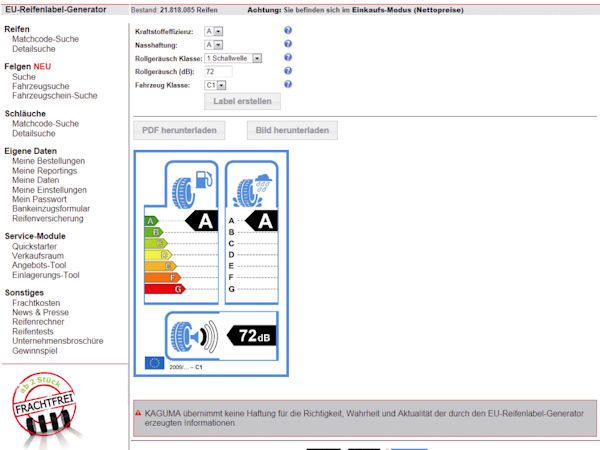The image size is (600, 450).
Task: Open Meine Bestellungen
Action: click(x=49, y=161)
